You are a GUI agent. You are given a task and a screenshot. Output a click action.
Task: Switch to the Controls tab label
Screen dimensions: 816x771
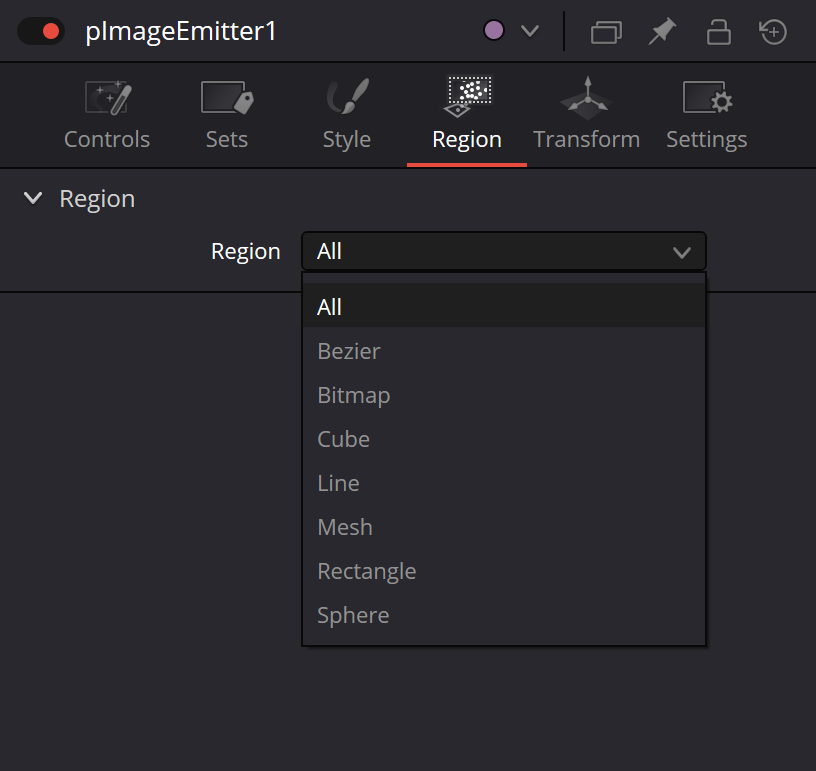coord(107,139)
